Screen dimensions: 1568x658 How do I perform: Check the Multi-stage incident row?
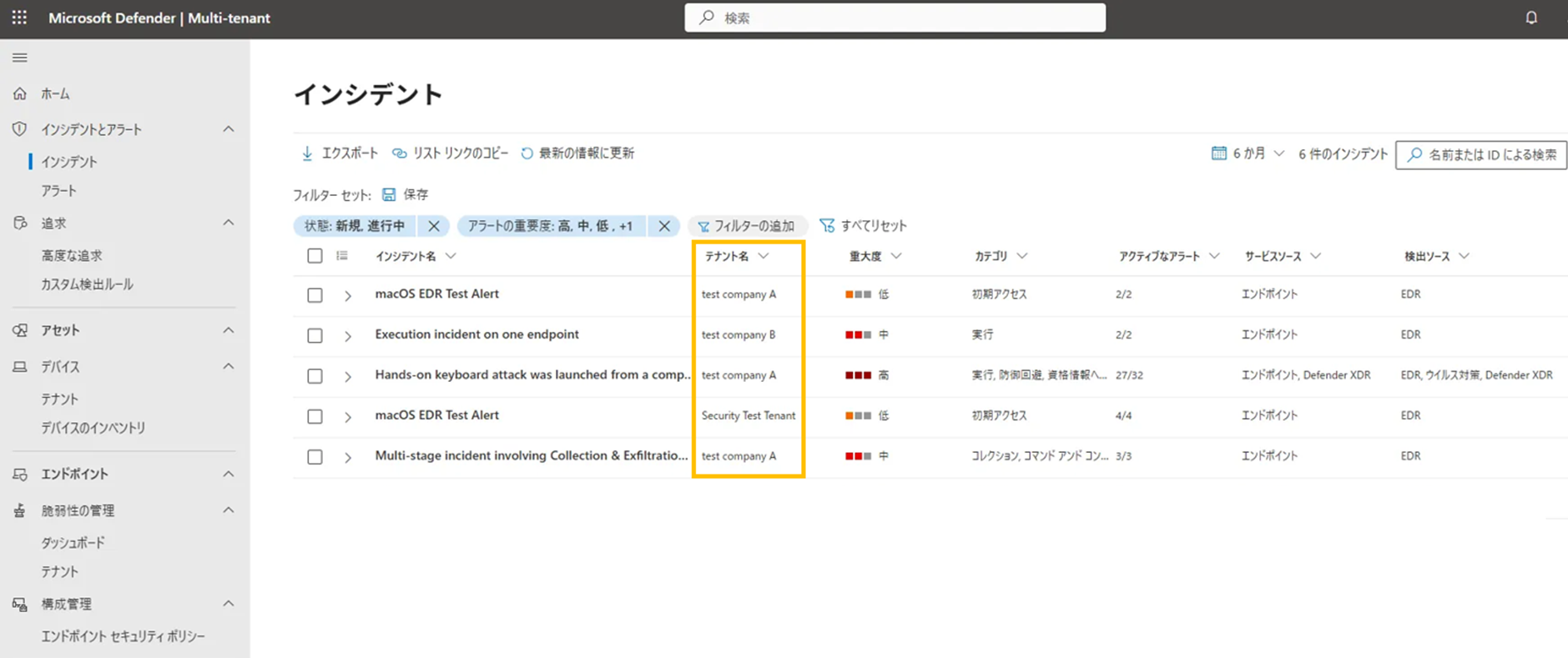[315, 457]
